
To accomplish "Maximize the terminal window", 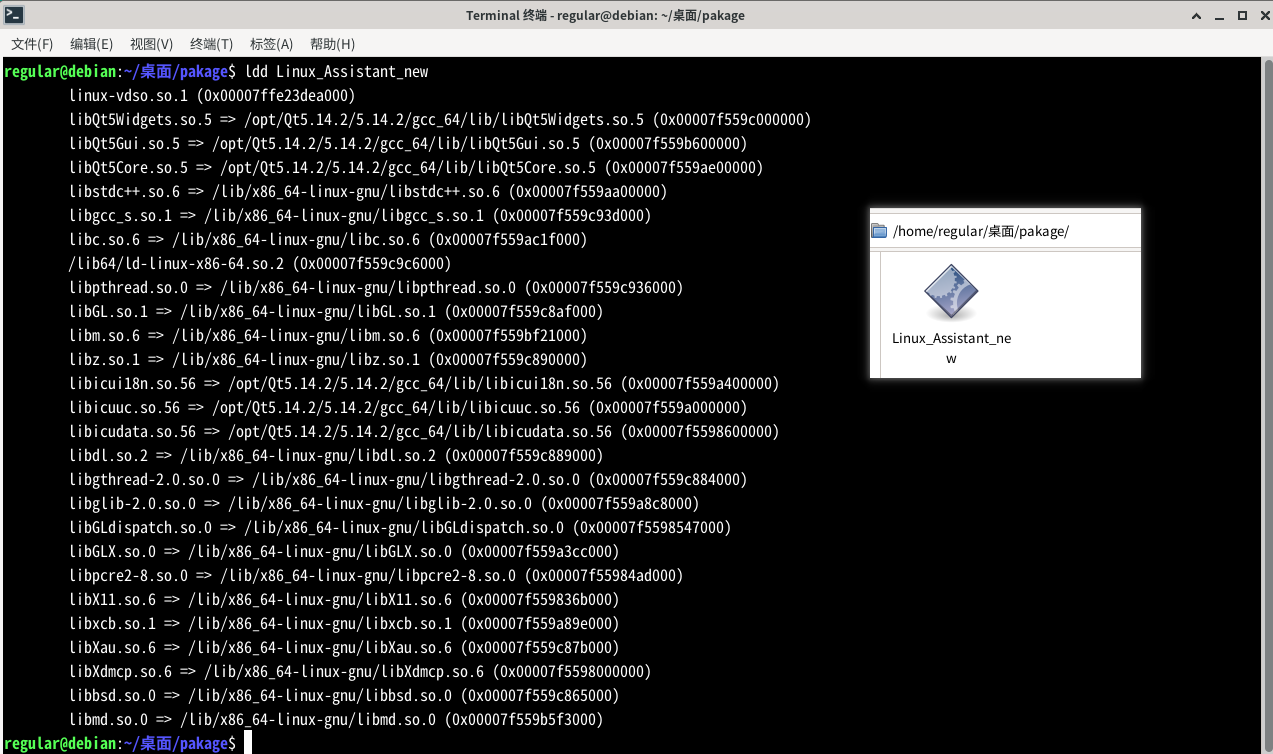I will coord(1242,15).
